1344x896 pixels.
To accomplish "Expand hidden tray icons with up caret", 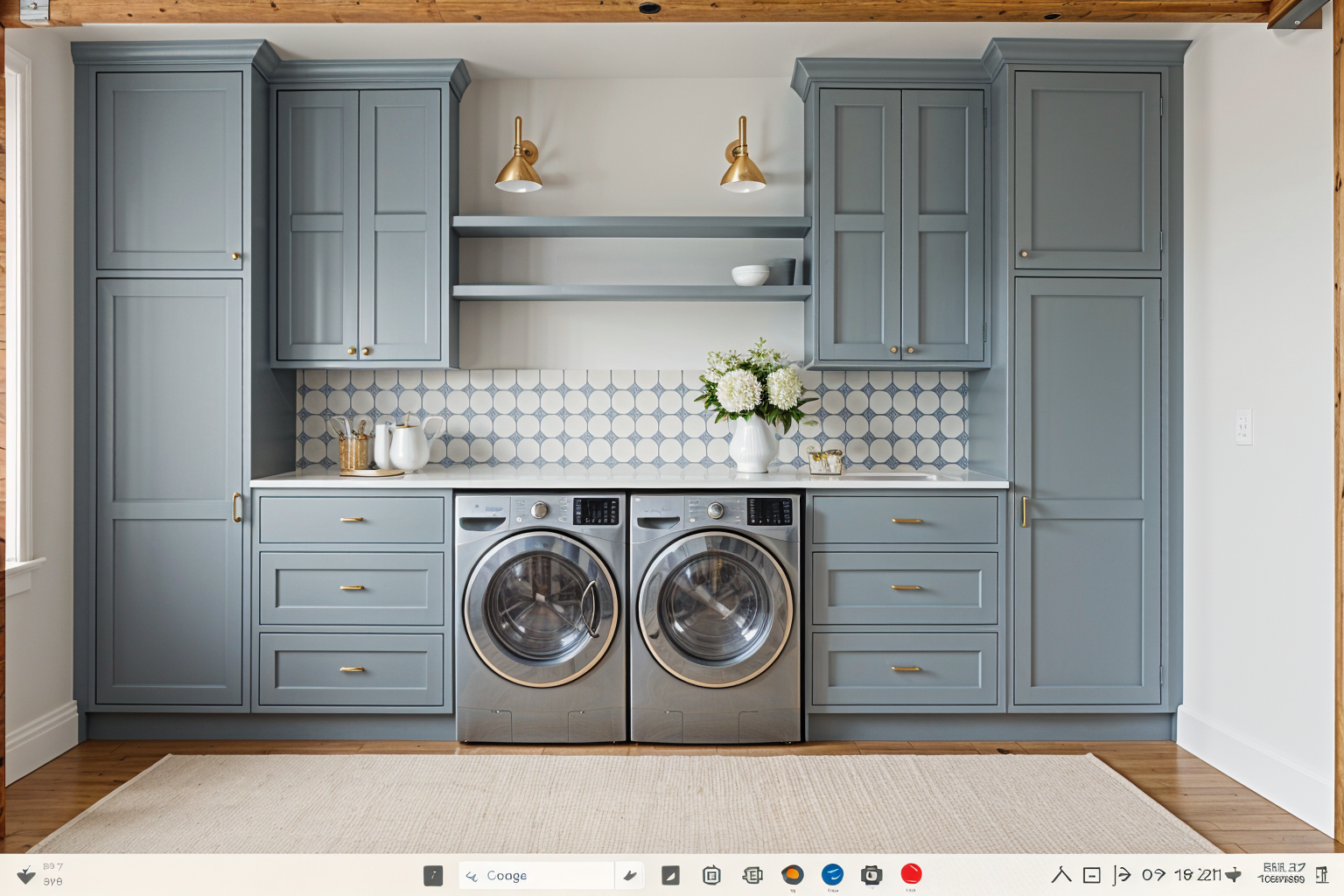I will point(1061,874).
